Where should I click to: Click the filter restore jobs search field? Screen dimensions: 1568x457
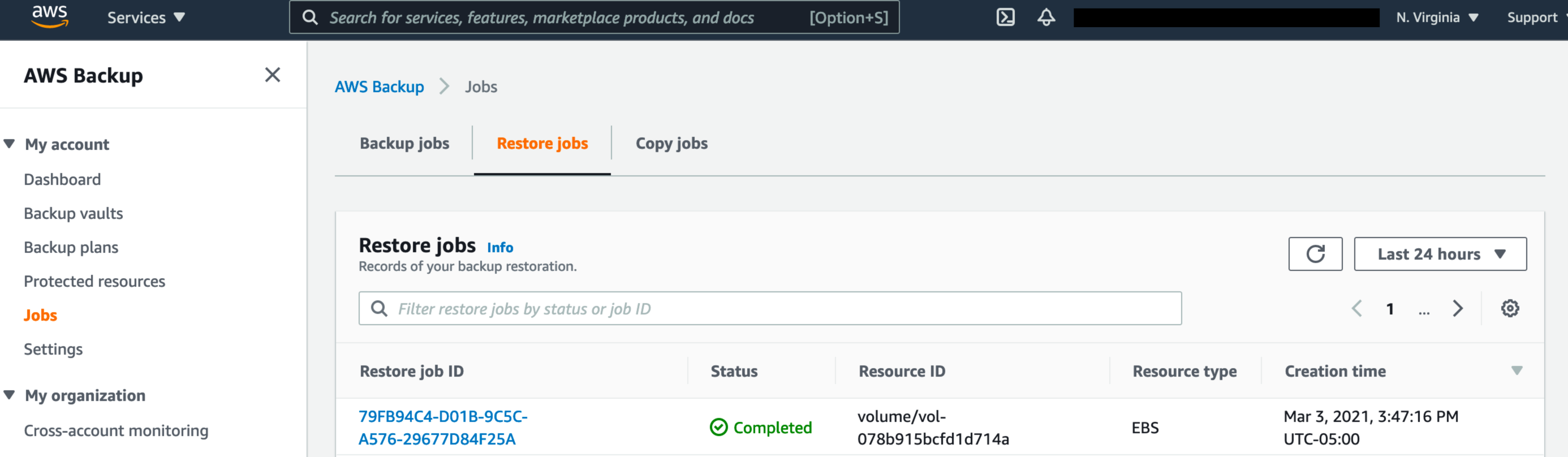(x=769, y=308)
